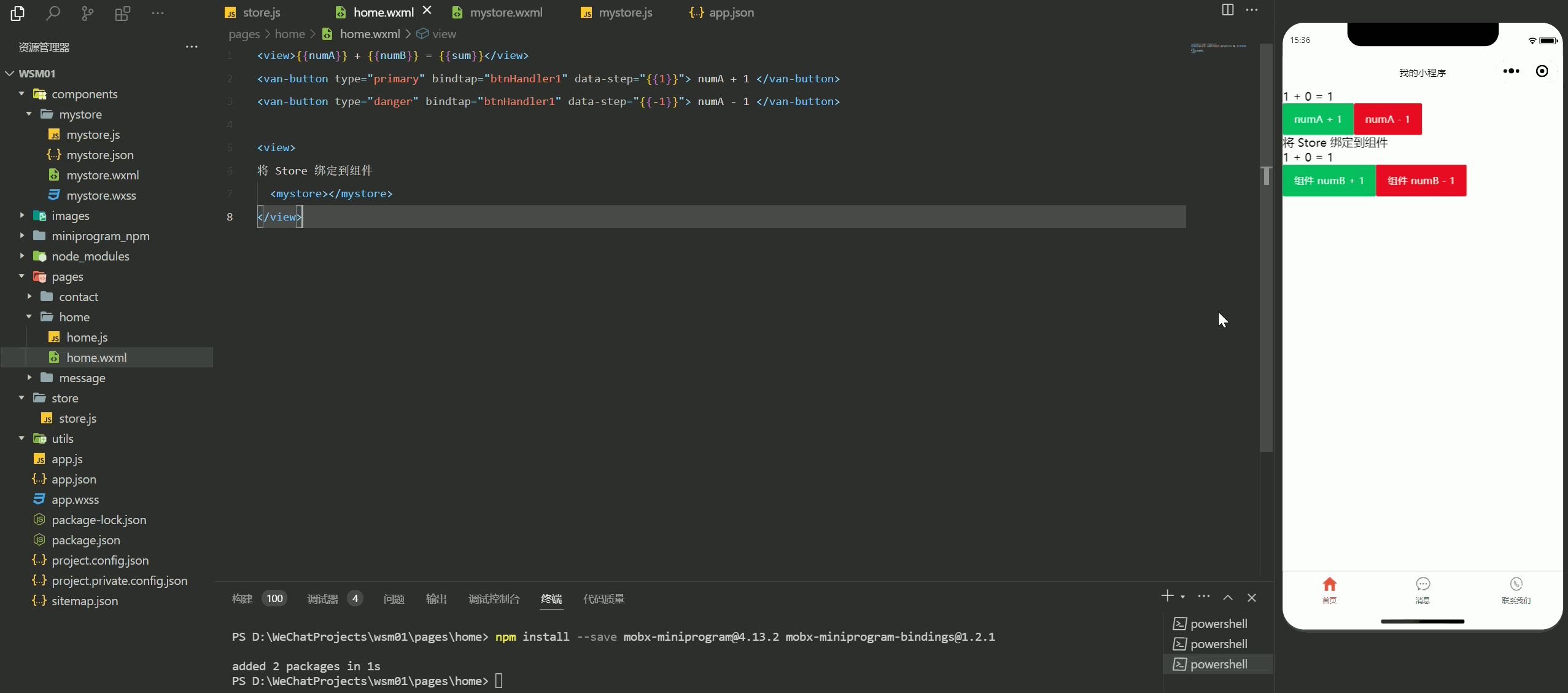The height and width of the screenshot is (693, 1568).
Task: Maximize the terminal panel with up chevron
Action: 1228,598
